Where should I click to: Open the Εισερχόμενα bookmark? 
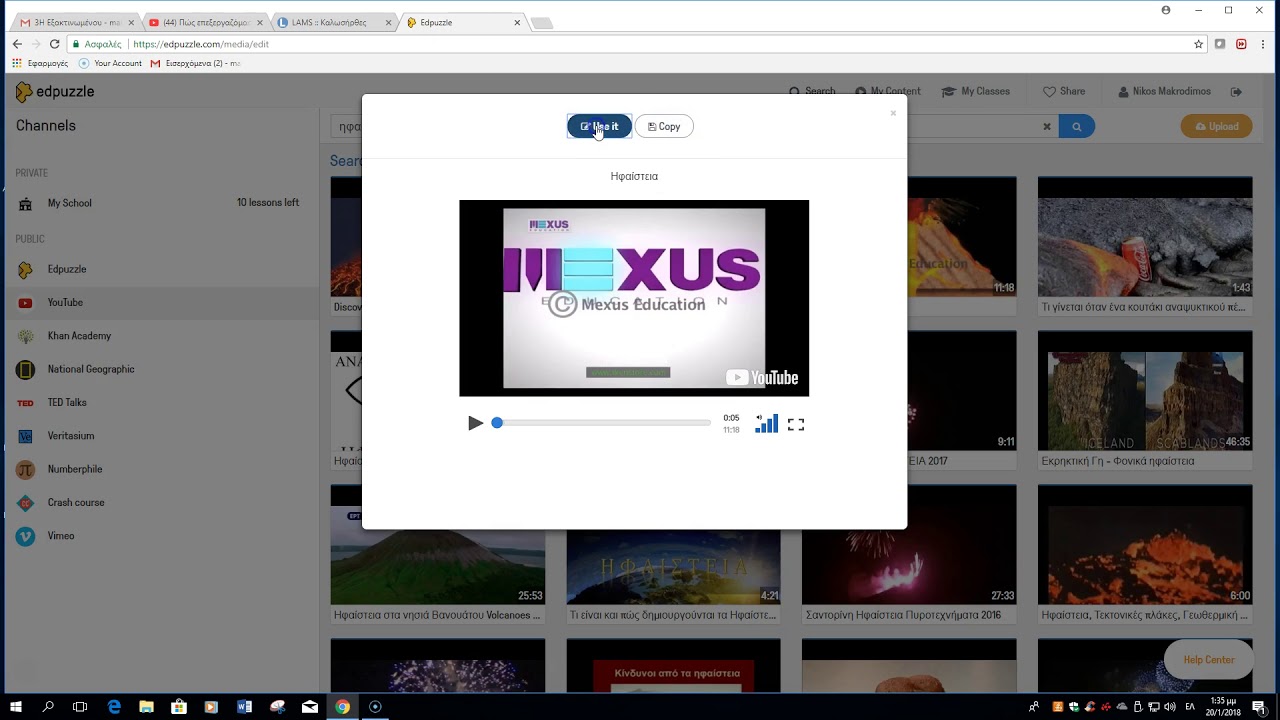pos(195,63)
